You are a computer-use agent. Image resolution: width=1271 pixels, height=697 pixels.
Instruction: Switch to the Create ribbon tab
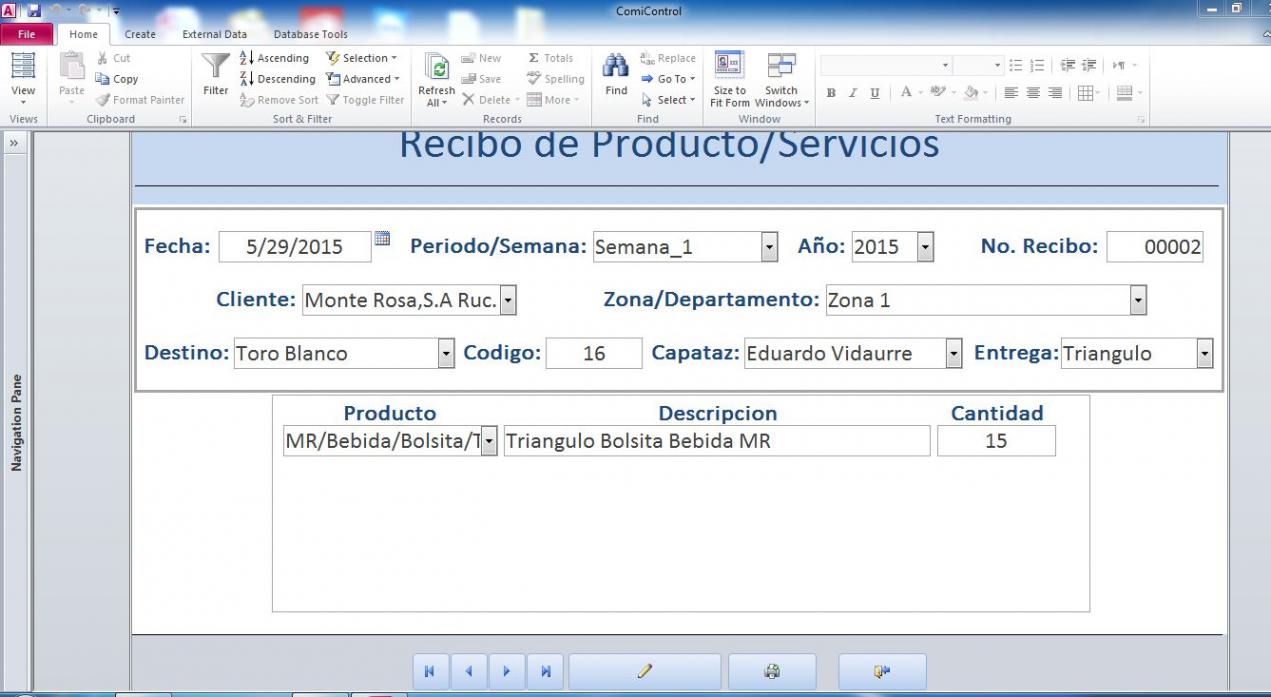(140, 34)
